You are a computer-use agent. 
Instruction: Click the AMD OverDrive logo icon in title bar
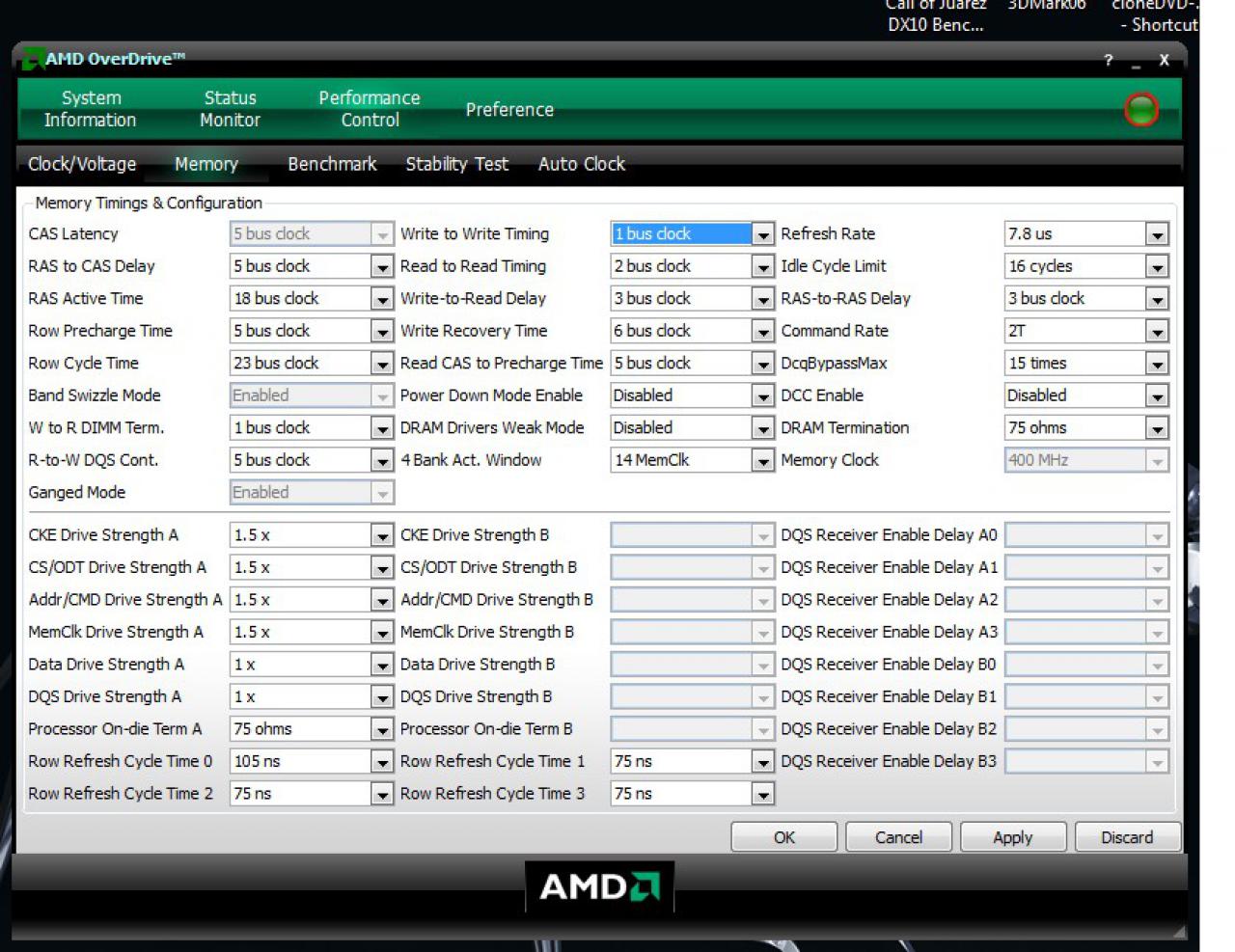[x=33, y=59]
